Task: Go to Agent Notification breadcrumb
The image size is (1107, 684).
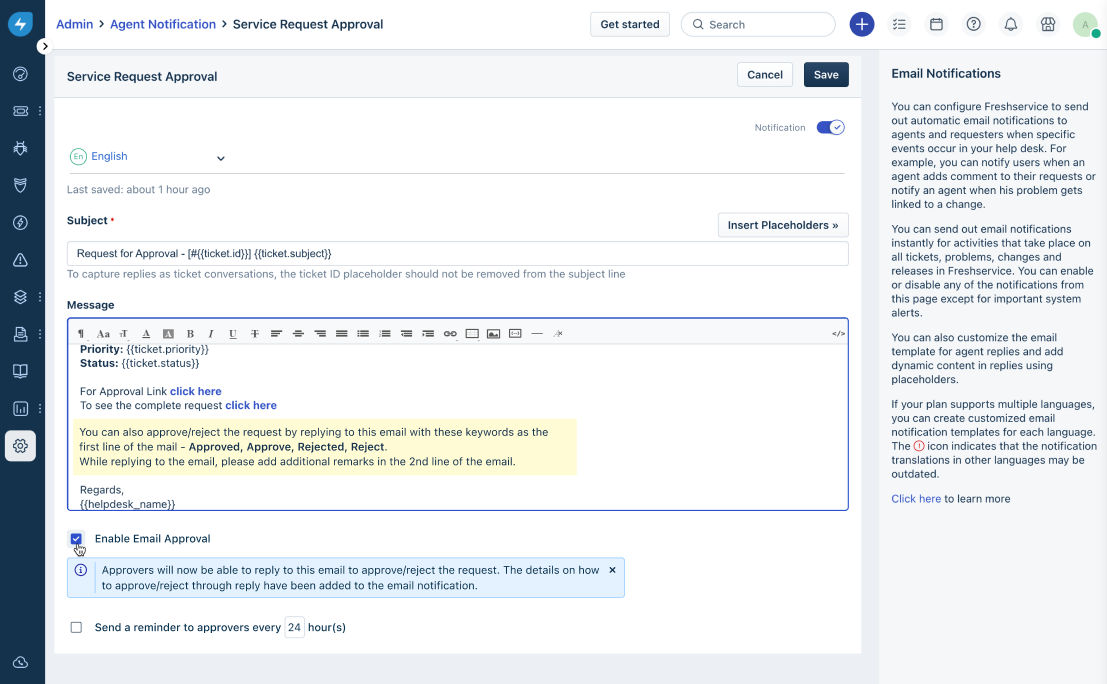Action: click(x=163, y=24)
